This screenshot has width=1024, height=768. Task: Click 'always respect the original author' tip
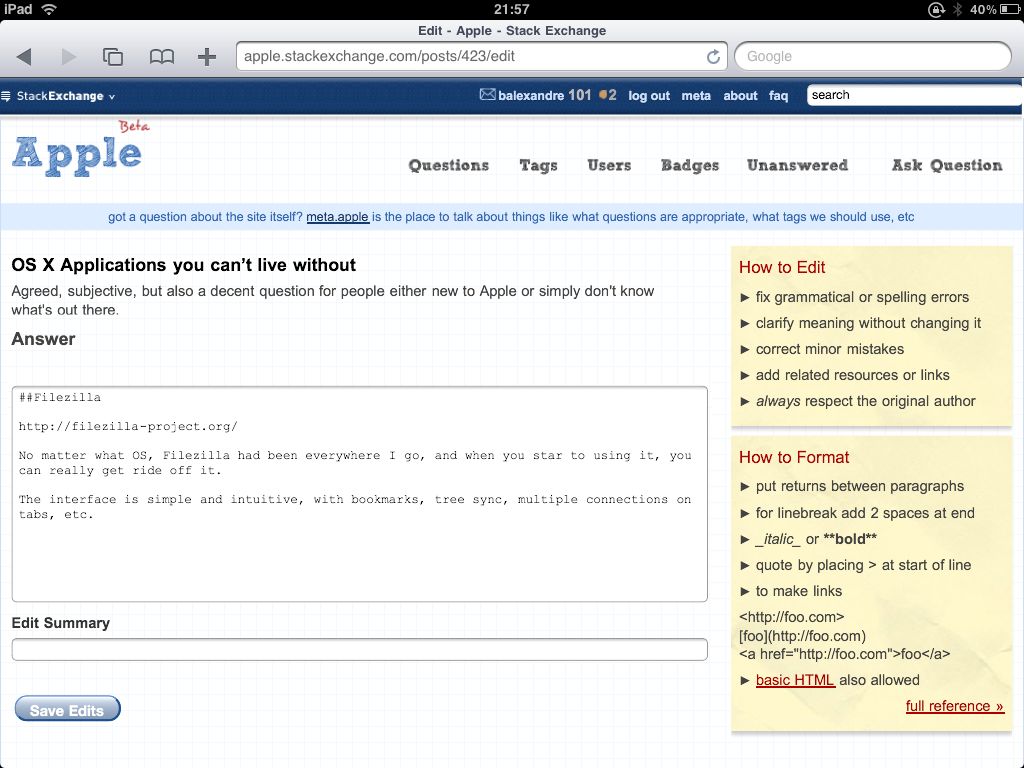(x=865, y=401)
